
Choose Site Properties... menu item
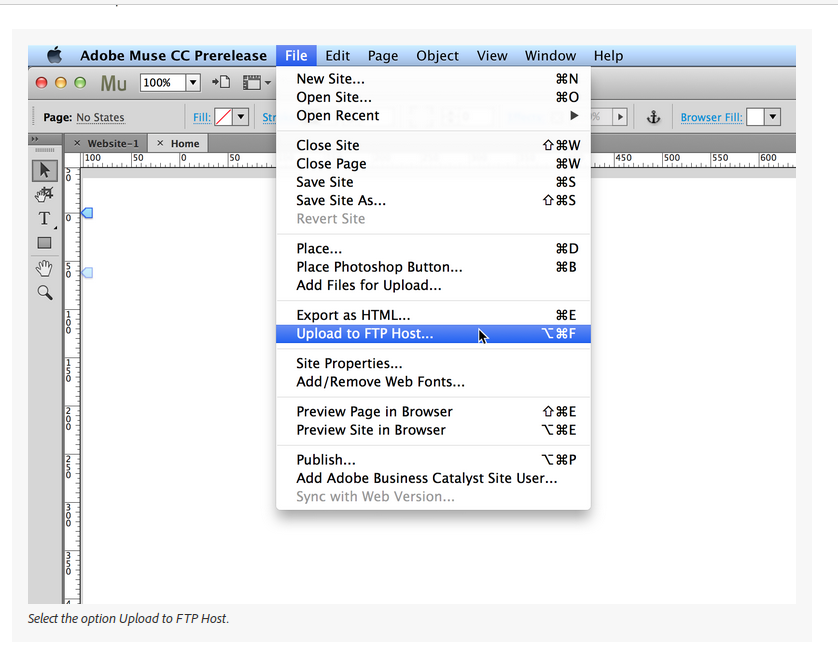click(433, 363)
